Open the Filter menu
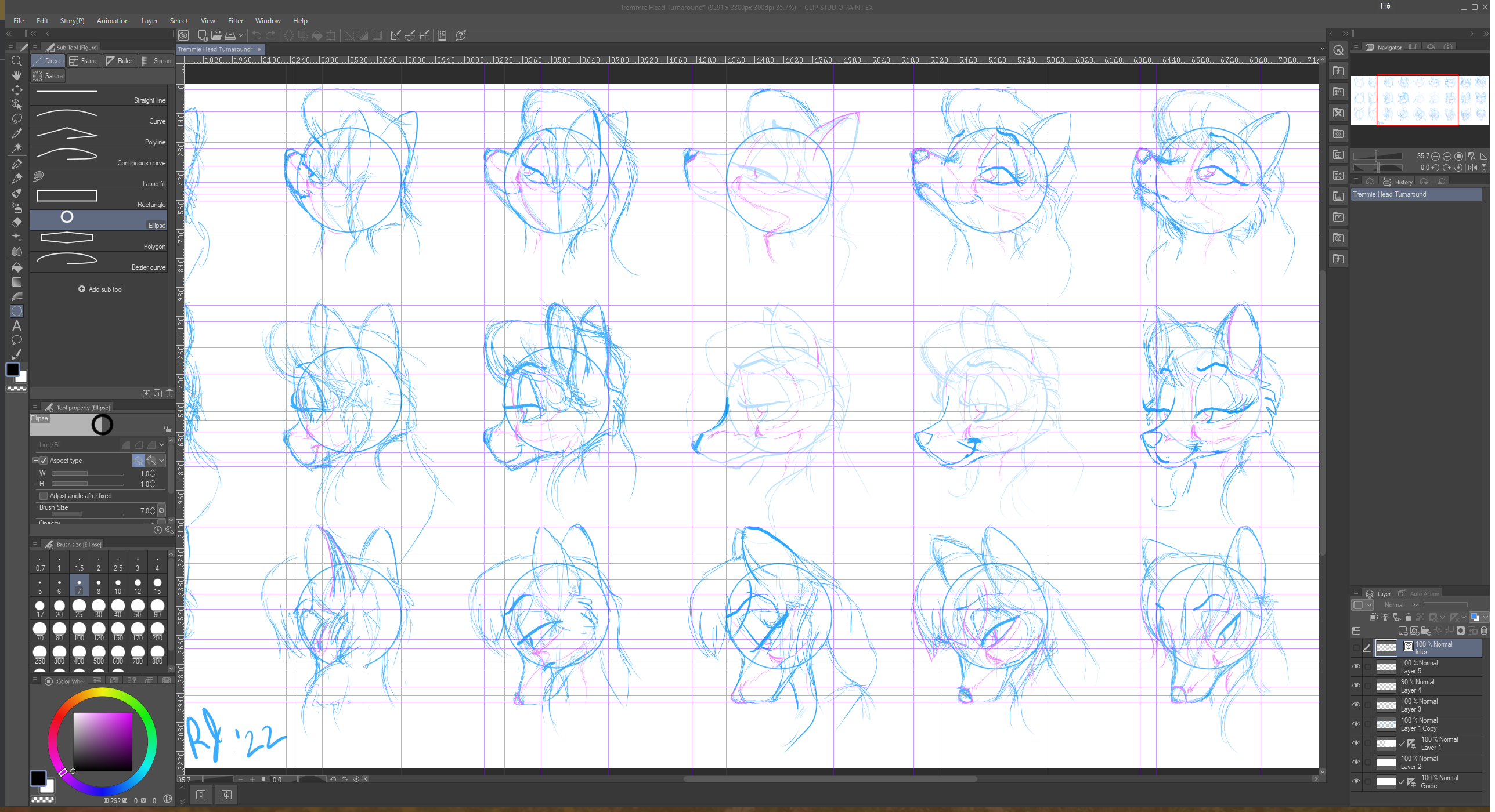Screen dimensions: 1495x812 235,20
